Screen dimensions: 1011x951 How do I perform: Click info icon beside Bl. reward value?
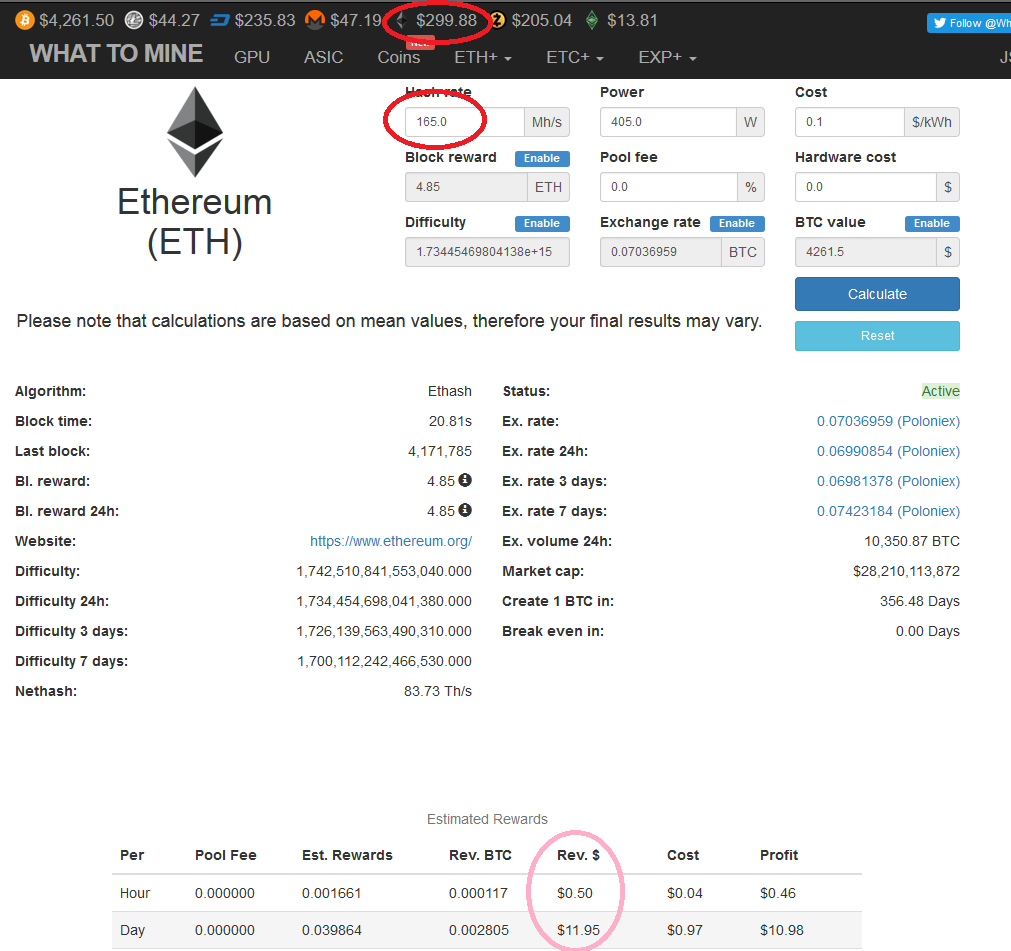point(465,480)
